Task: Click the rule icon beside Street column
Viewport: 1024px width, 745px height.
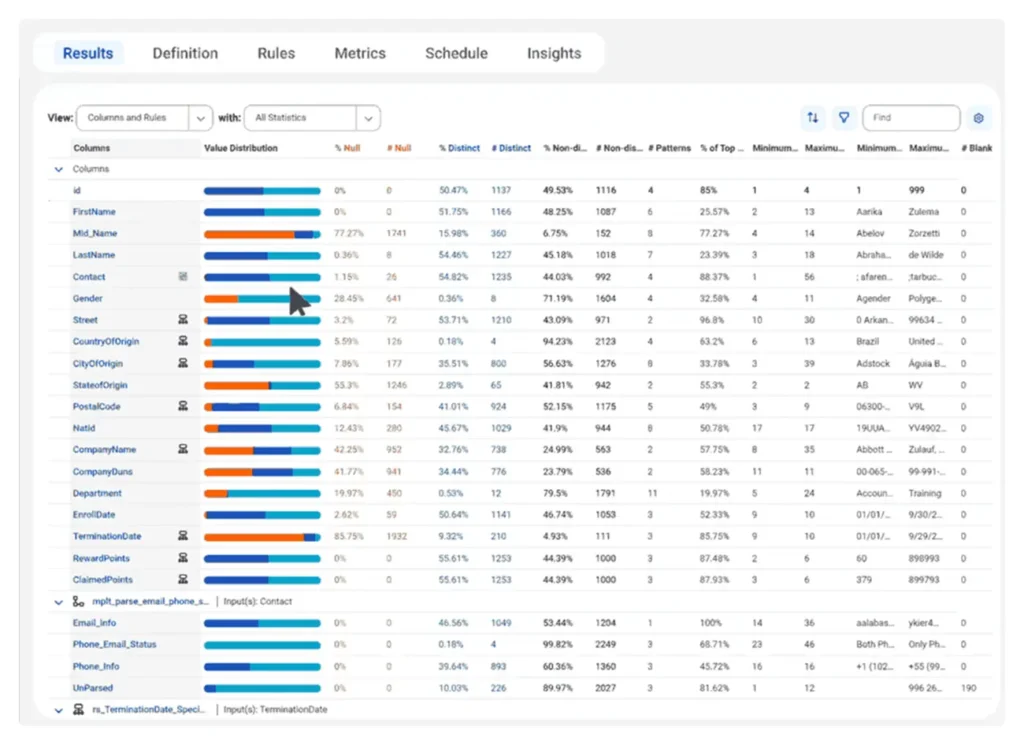Action: click(x=182, y=319)
